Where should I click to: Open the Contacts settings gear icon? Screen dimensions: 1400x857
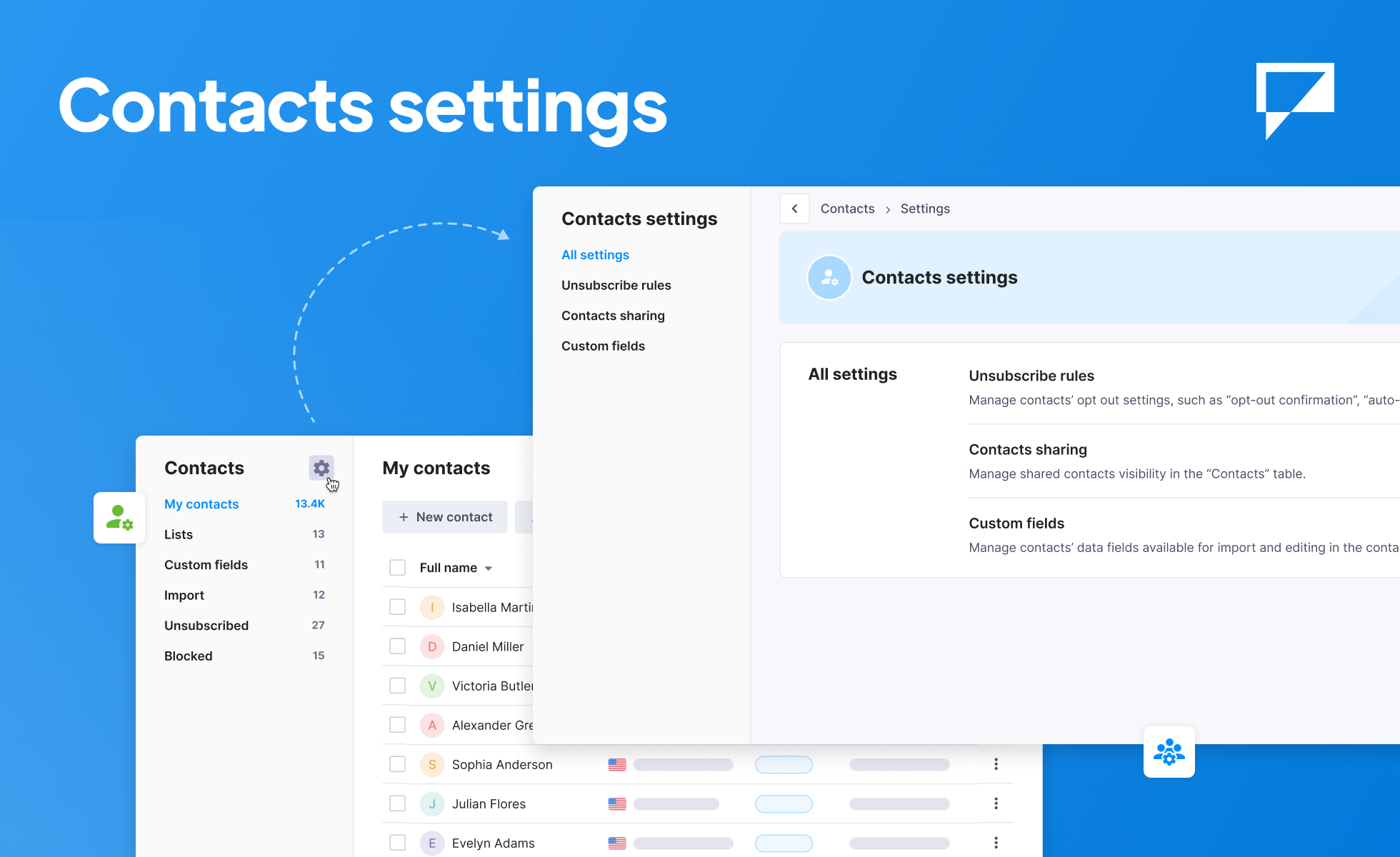(321, 468)
